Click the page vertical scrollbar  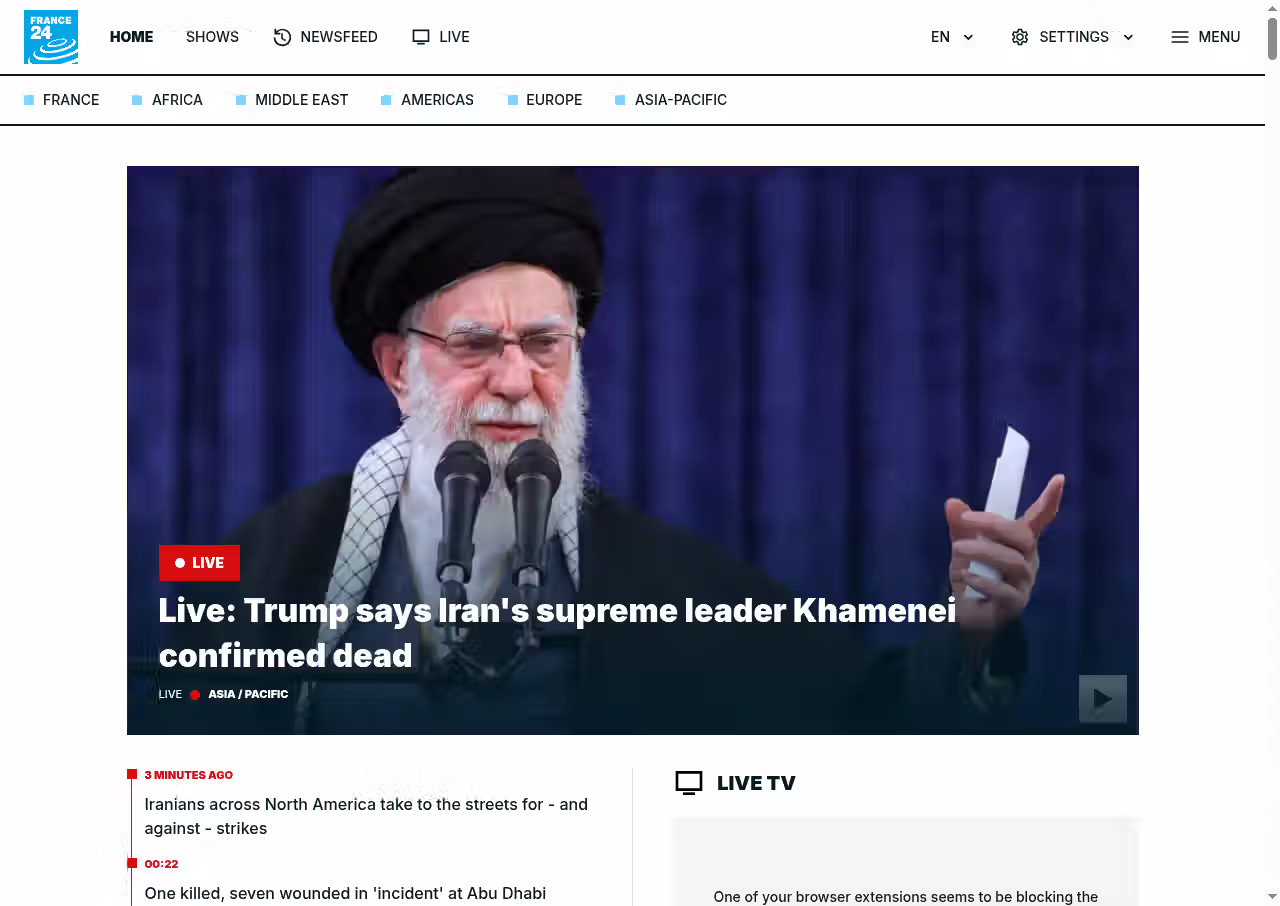(1272, 453)
